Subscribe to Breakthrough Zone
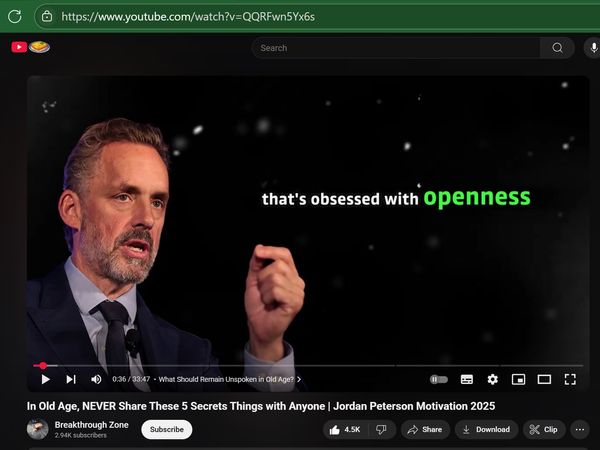Viewport: 600px width, 450px height. pyautogui.click(x=167, y=429)
